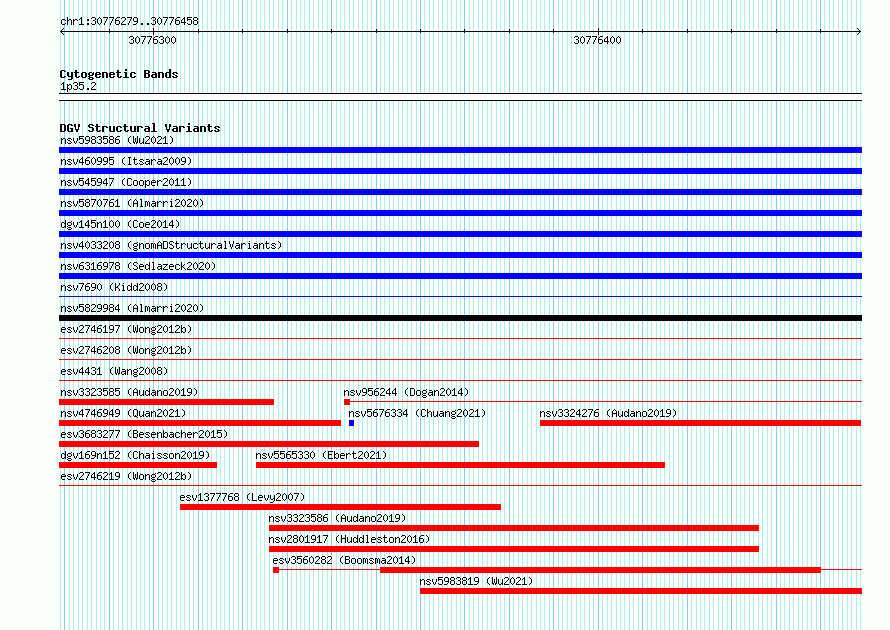
Task: Click the DGV Structural Variants track title
Action: pos(140,128)
